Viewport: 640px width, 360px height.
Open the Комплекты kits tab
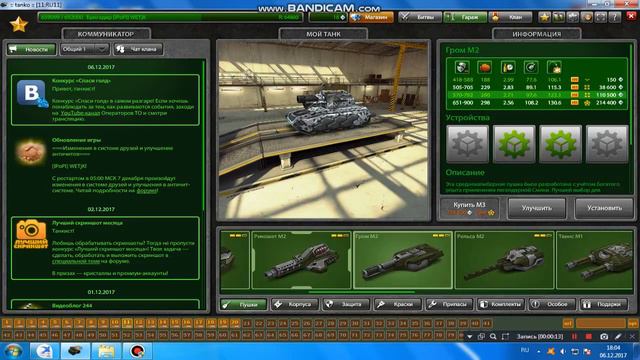point(500,304)
